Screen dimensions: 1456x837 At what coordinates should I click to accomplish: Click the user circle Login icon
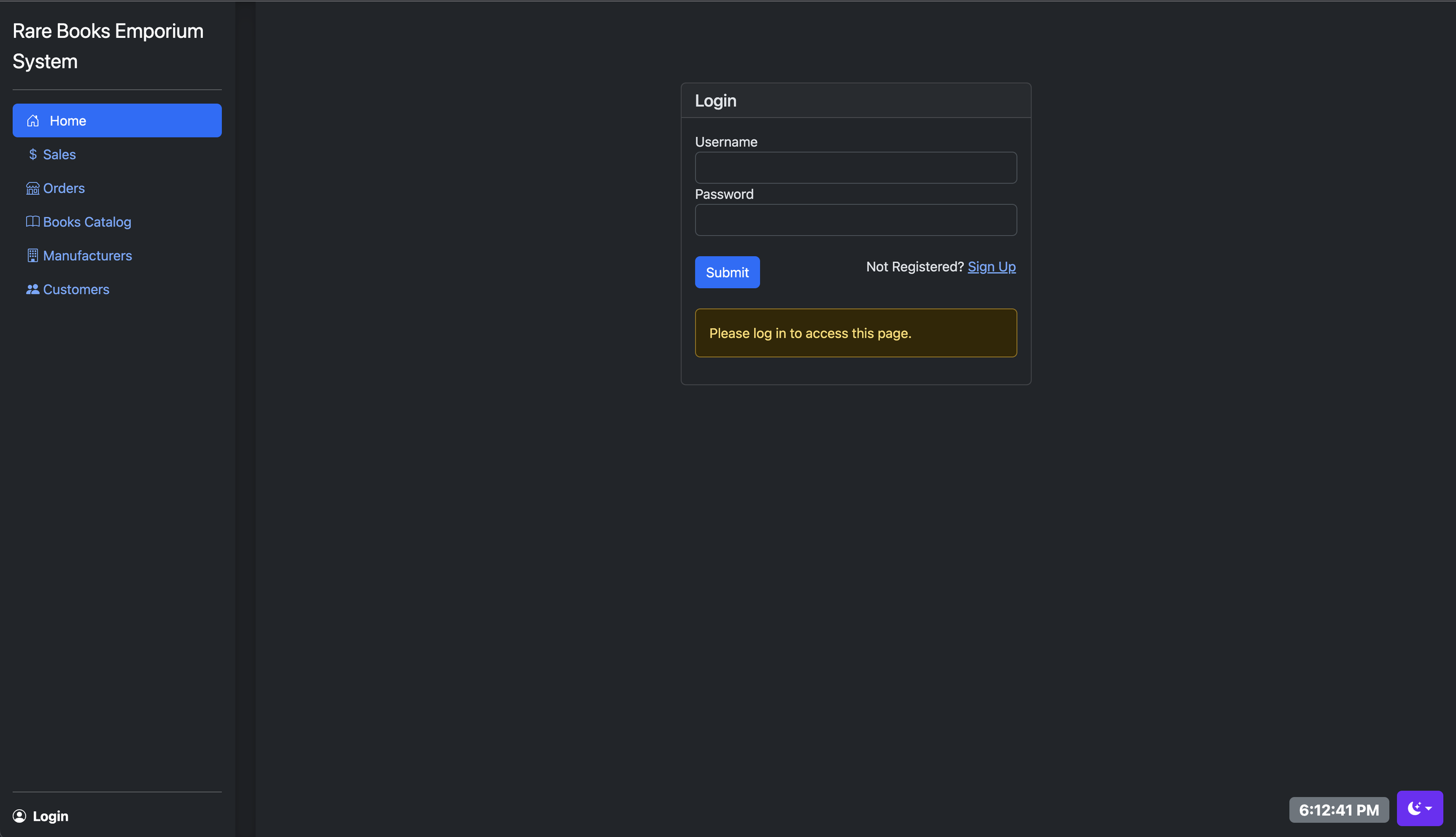(19, 816)
